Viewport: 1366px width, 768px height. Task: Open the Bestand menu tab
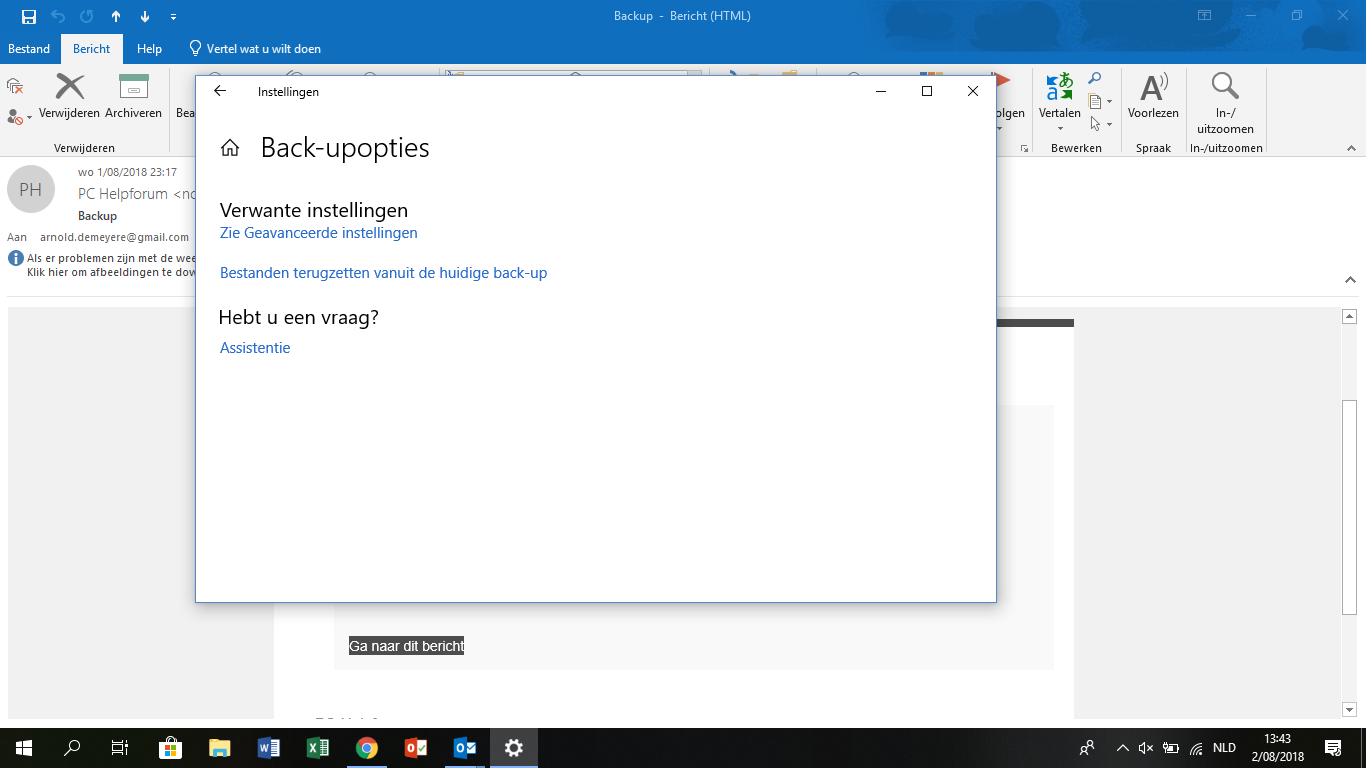29,49
